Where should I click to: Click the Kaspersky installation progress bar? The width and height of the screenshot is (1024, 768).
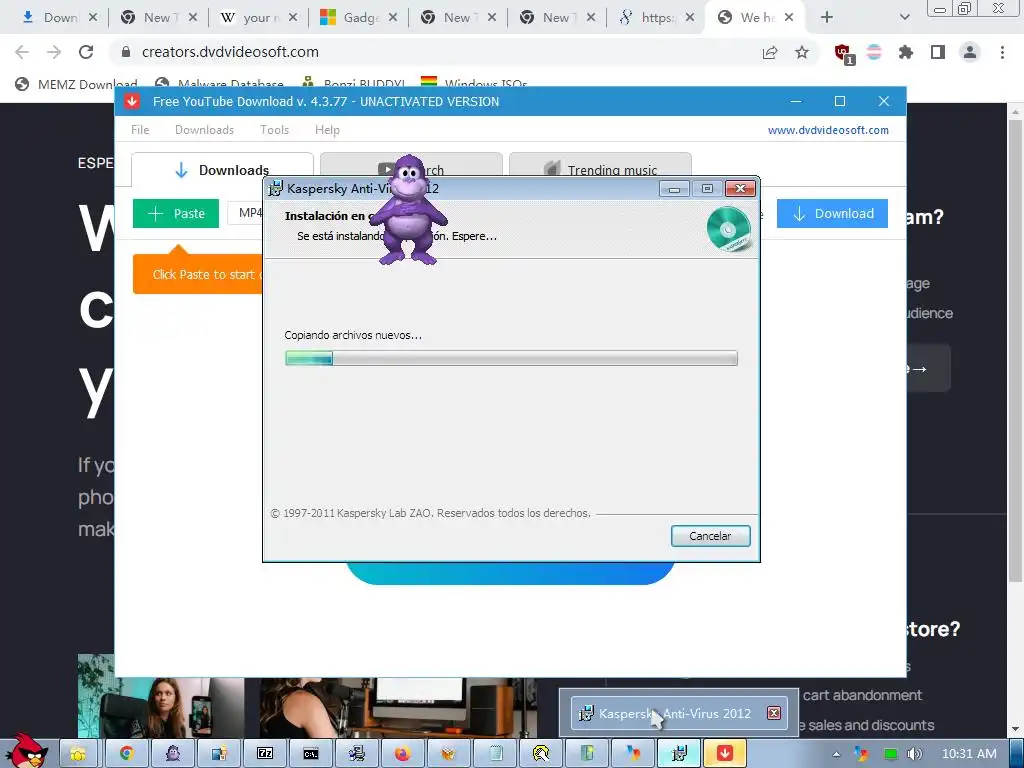511,358
